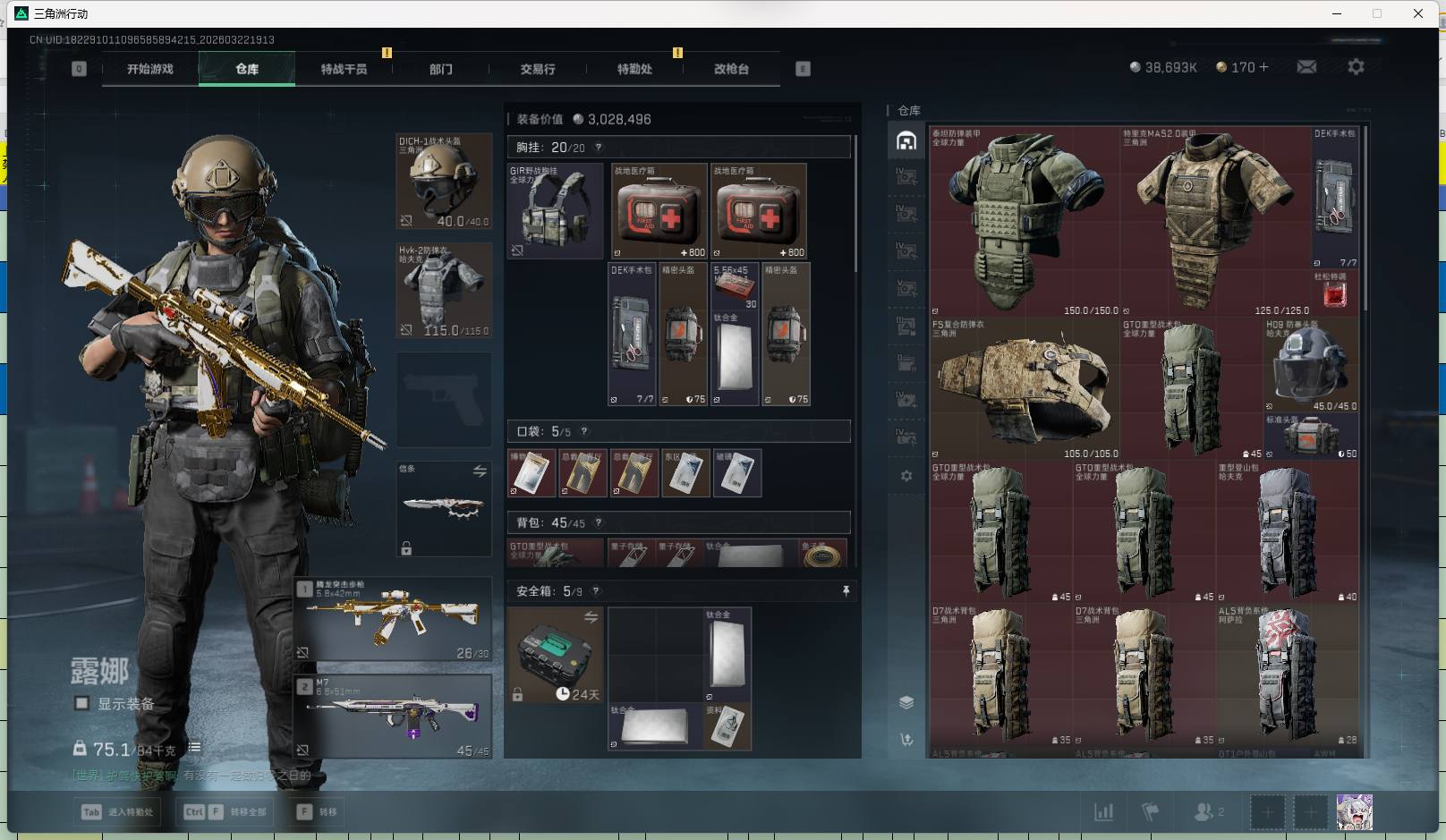Image resolution: width=1446 pixels, height=840 pixels.
Task: Open the main warehouse home icon
Action: [906, 141]
